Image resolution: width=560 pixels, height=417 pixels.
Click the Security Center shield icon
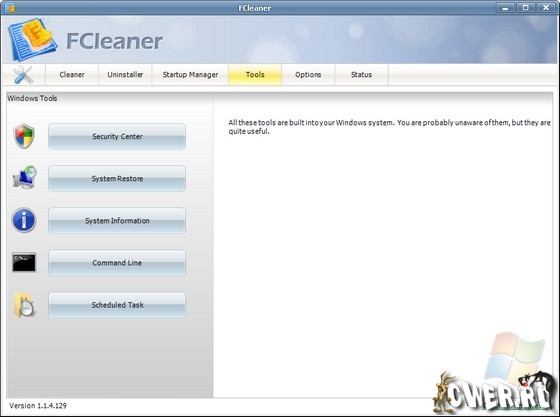point(24,136)
